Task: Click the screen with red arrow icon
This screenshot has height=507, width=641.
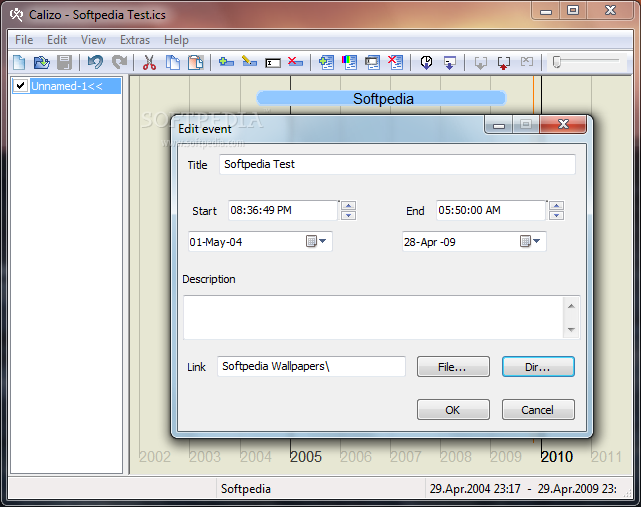Action: click(x=504, y=63)
